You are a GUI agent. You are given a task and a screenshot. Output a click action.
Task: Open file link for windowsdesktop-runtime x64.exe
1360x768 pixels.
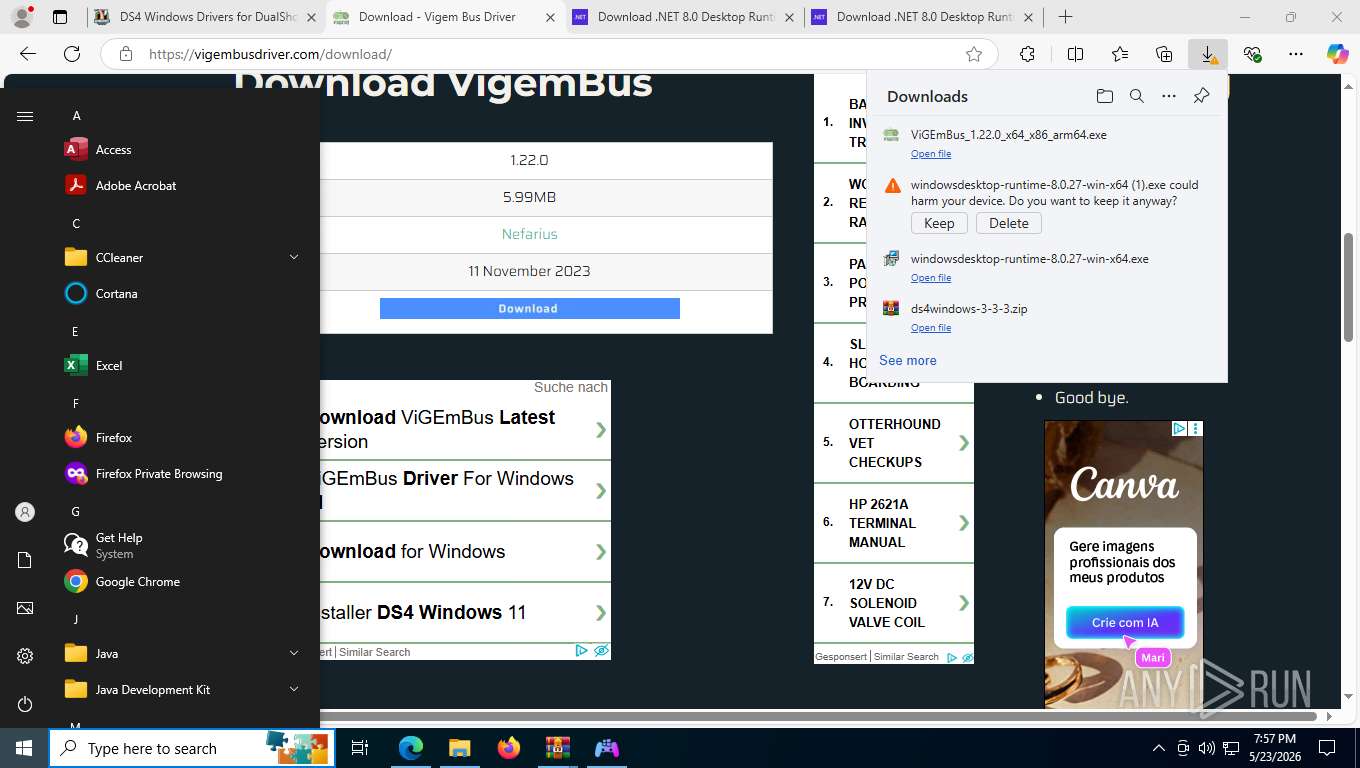click(x=931, y=278)
